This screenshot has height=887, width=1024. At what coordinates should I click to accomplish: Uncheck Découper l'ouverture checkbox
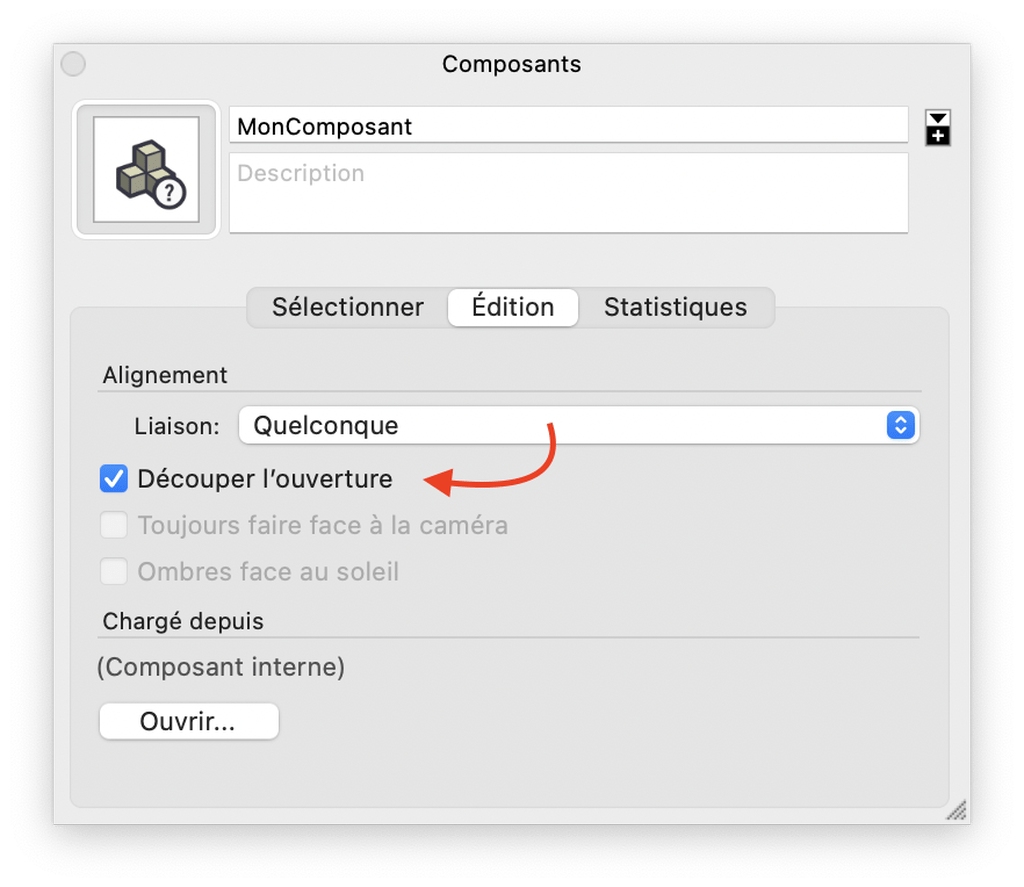(114, 478)
